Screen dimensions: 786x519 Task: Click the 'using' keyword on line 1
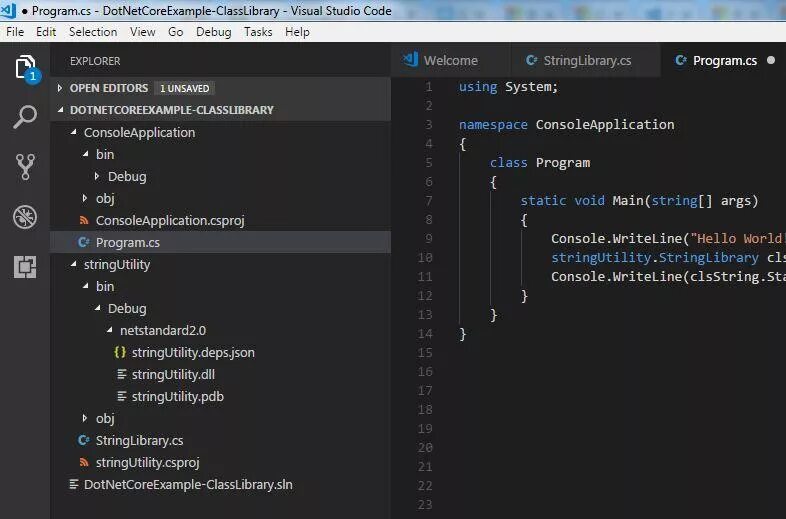478,87
